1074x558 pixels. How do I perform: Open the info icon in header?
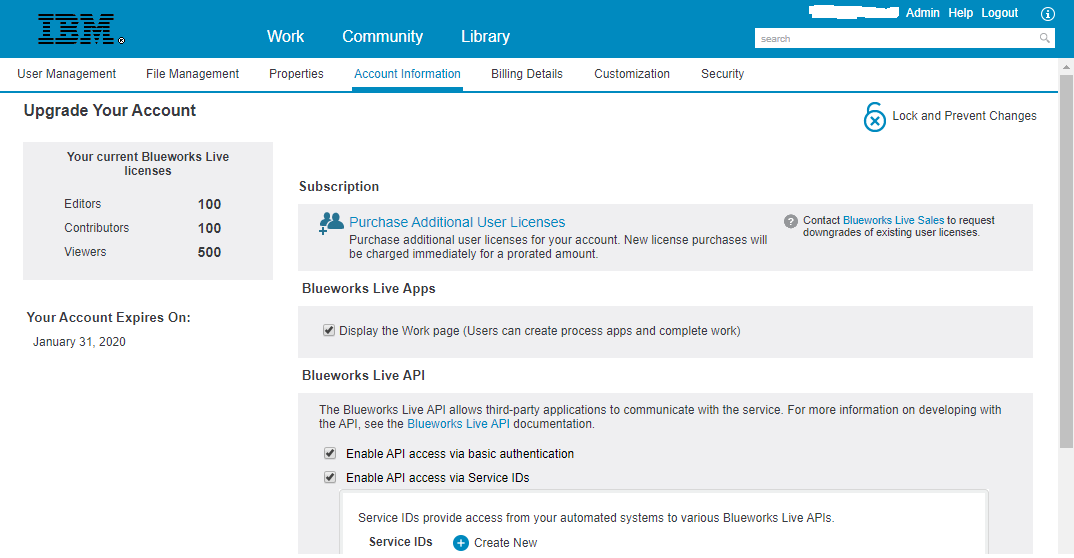(x=1047, y=14)
